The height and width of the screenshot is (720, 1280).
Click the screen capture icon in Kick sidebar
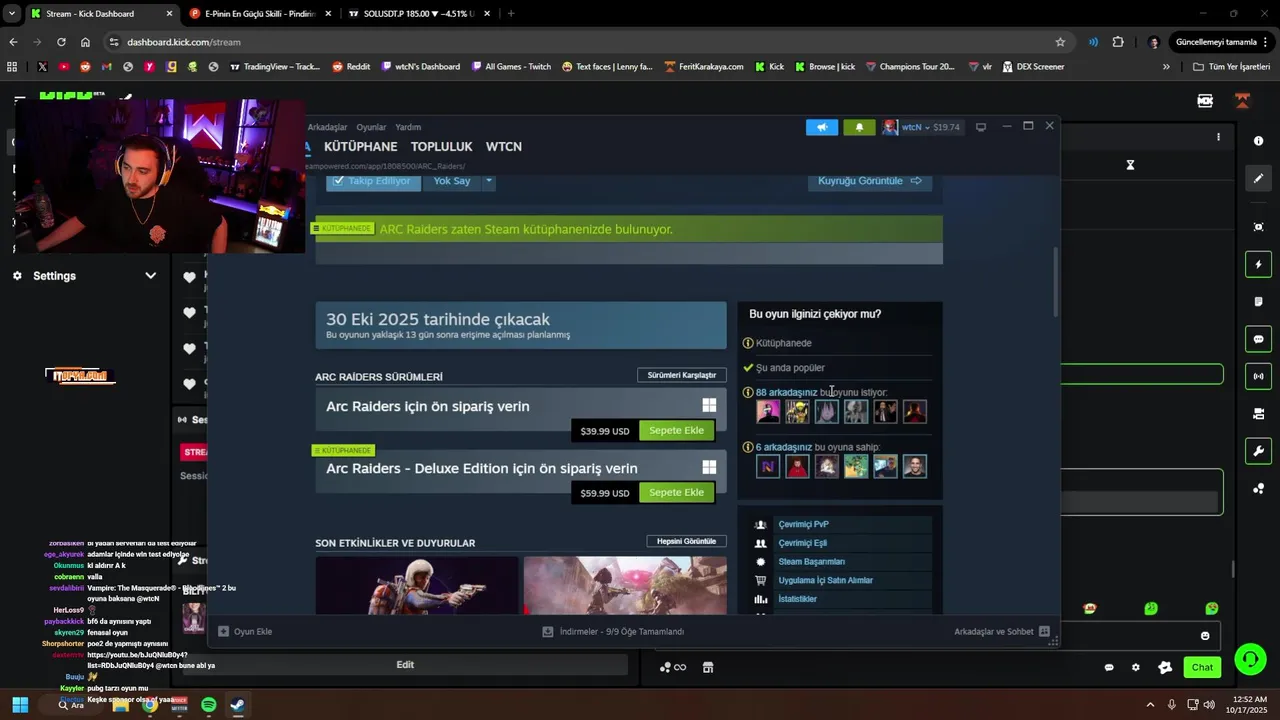pyautogui.click(x=1258, y=227)
